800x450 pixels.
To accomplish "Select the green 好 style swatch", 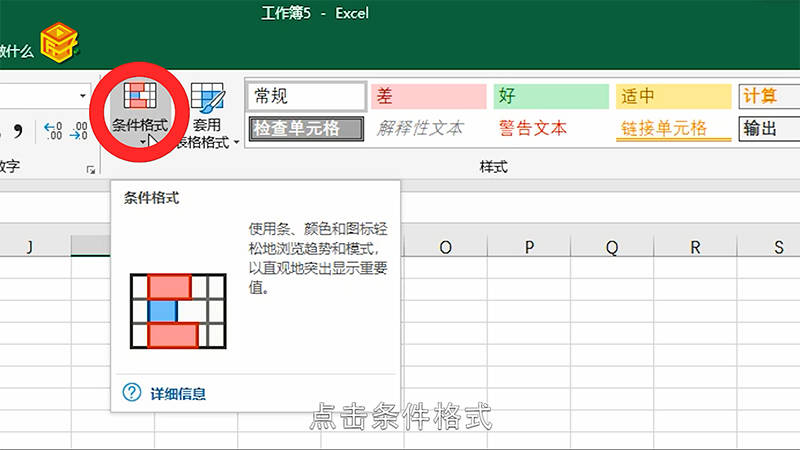I will (x=550, y=96).
